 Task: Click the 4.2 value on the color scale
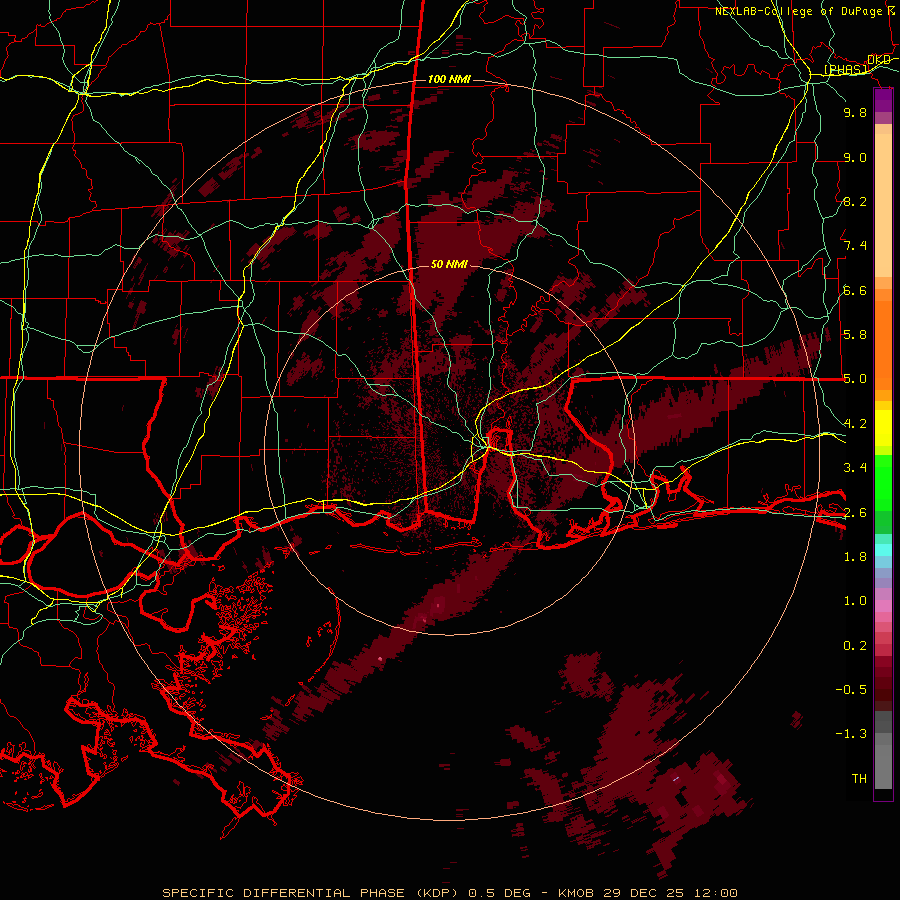(x=855, y=424)
